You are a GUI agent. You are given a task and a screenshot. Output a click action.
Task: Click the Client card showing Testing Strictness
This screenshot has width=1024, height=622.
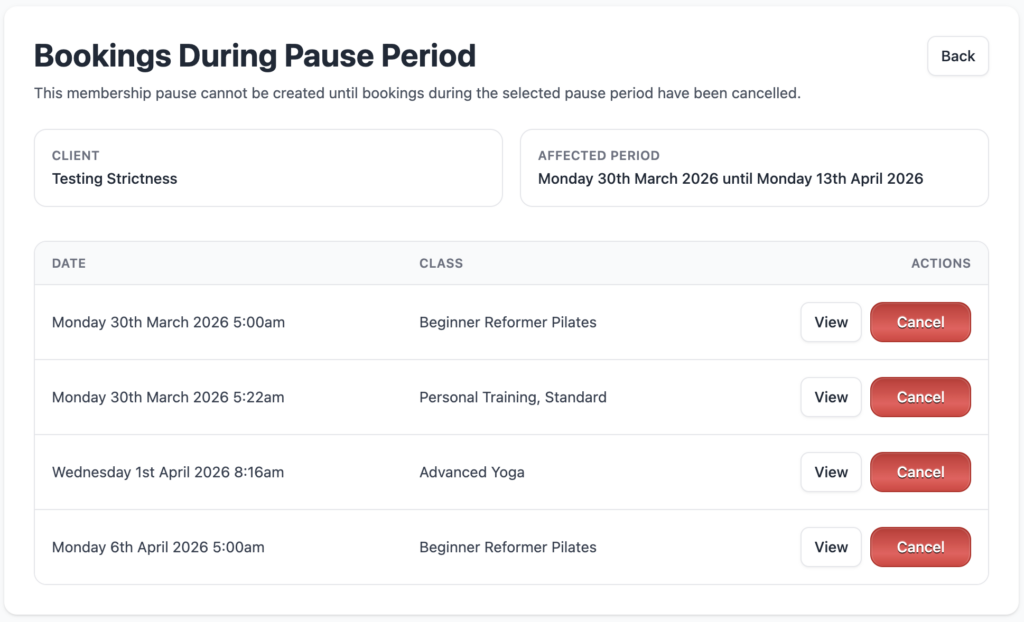click(x=268, y=168)
